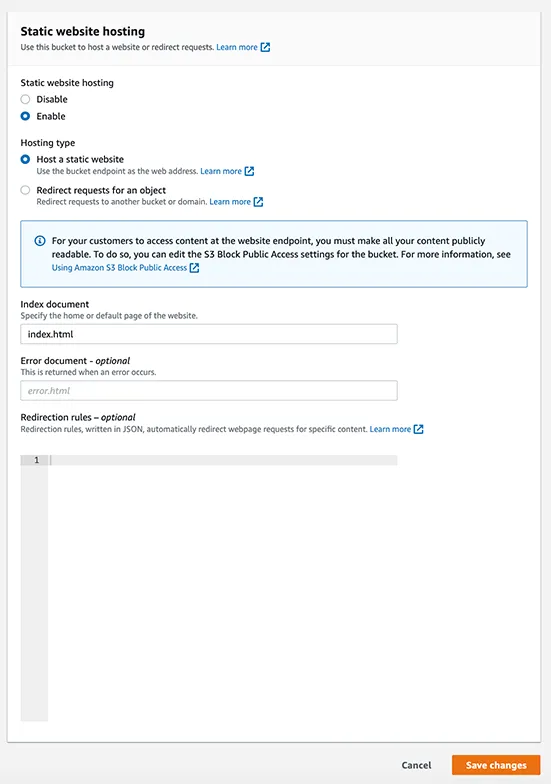Click the external link icon after Redirect requests Learn more
Image resolution: width=551 pixels, height=784 pixels.
(258, 202)
